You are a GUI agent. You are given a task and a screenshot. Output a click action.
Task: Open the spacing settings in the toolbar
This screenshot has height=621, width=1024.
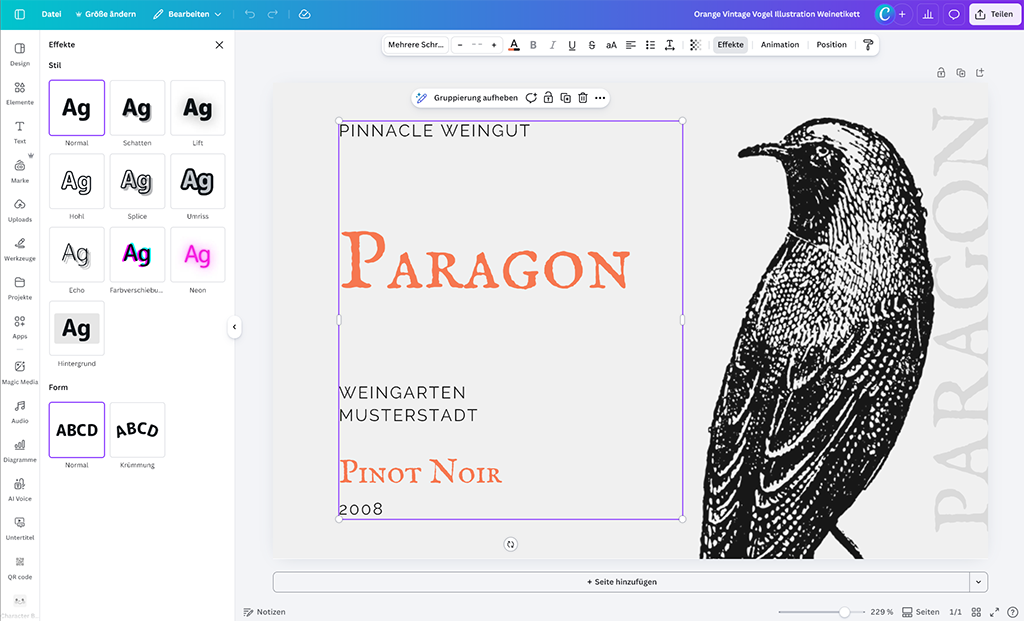pos(670,44)
